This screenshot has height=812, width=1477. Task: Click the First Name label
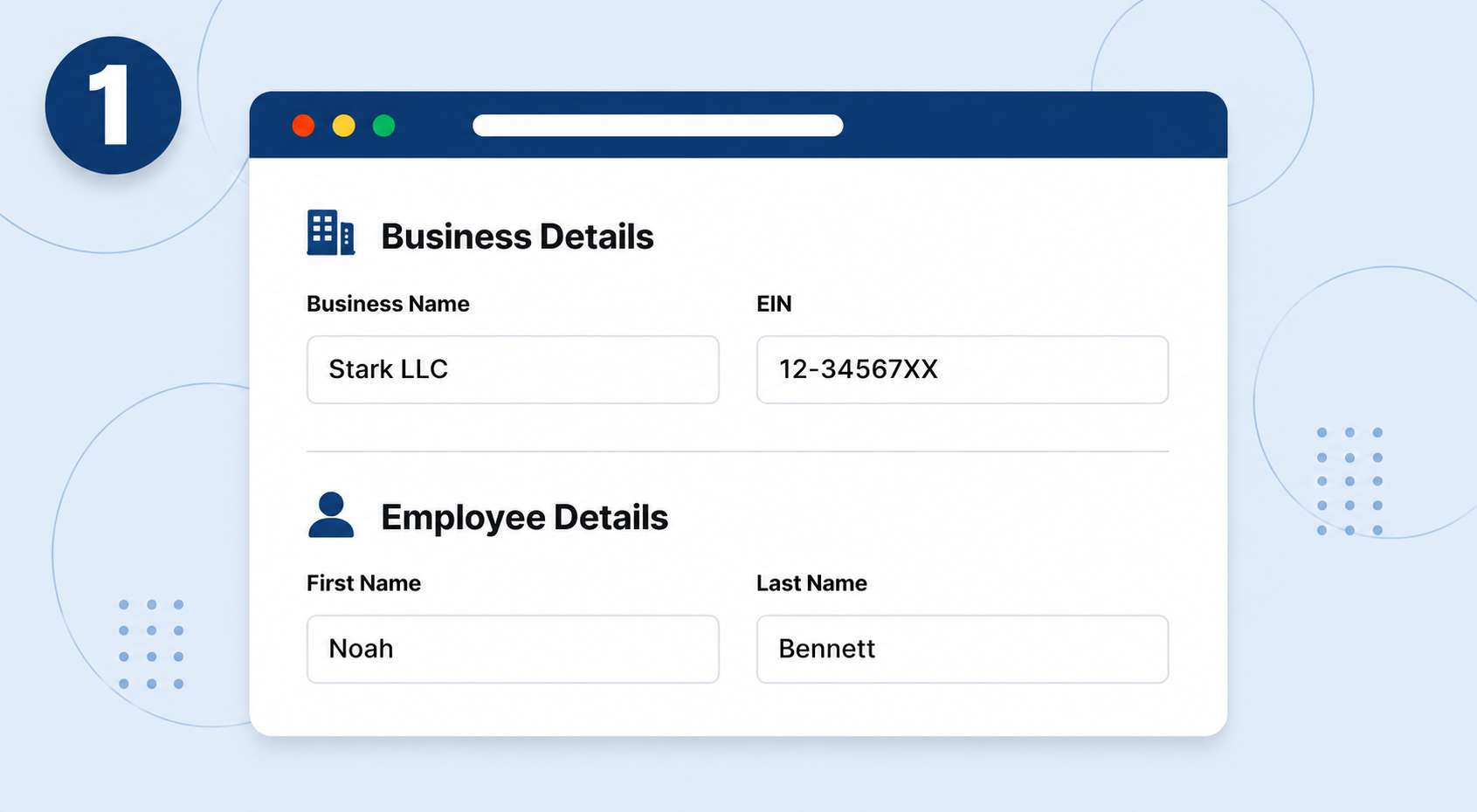363,583
